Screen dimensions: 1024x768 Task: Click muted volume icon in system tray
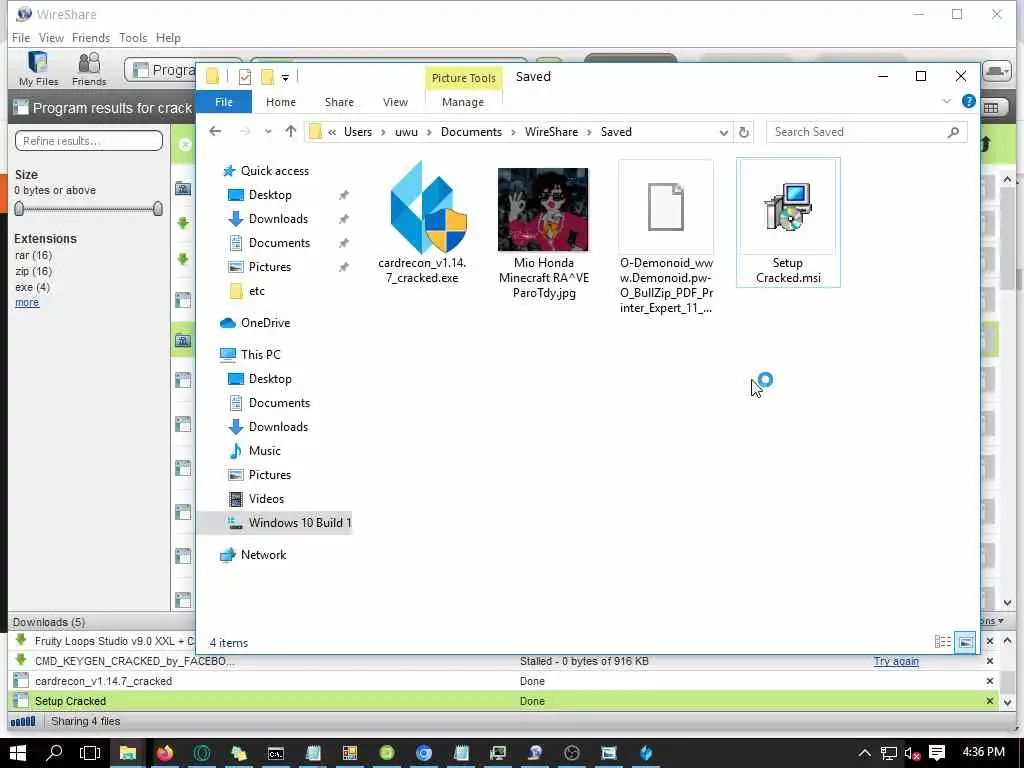click(x=912, y=754)
